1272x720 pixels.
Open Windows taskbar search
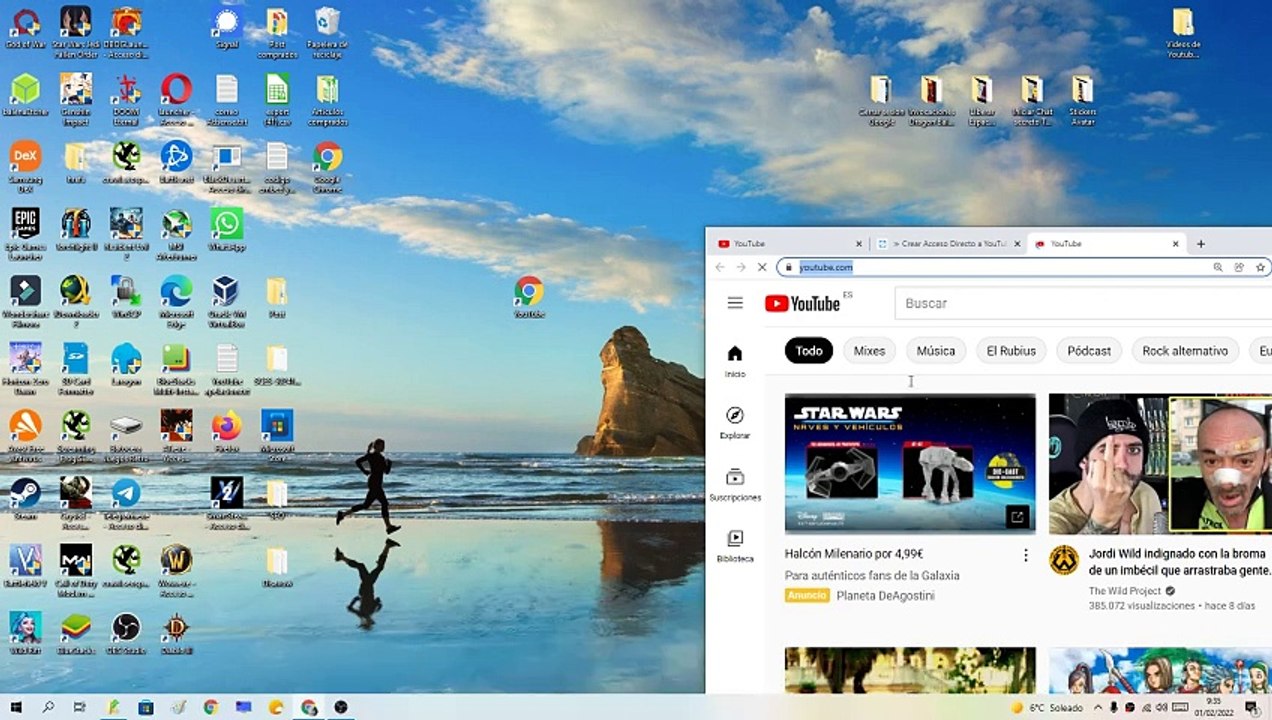click(x=48, y=707)
